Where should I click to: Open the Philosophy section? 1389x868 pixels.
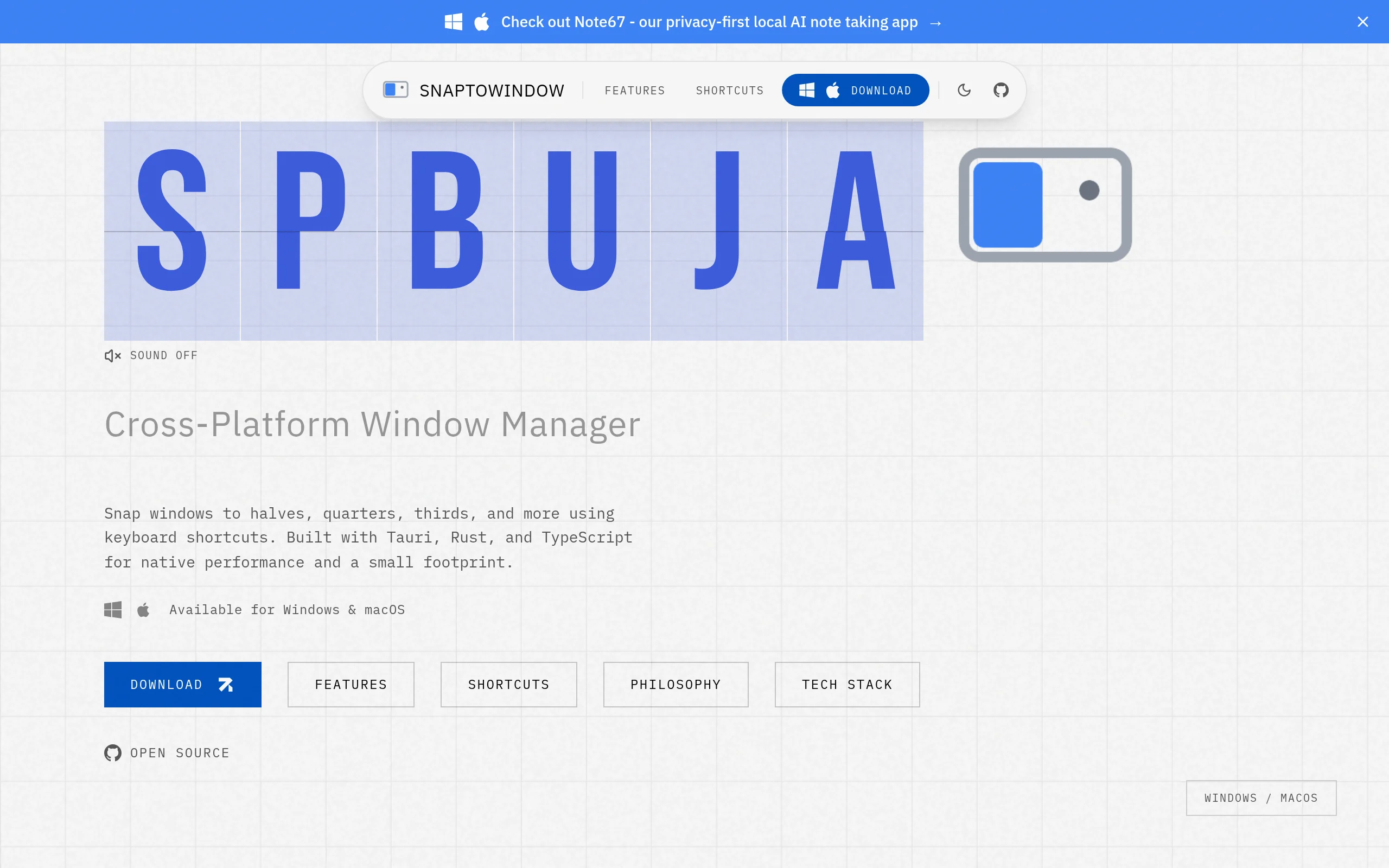click(x=676, y=684)
